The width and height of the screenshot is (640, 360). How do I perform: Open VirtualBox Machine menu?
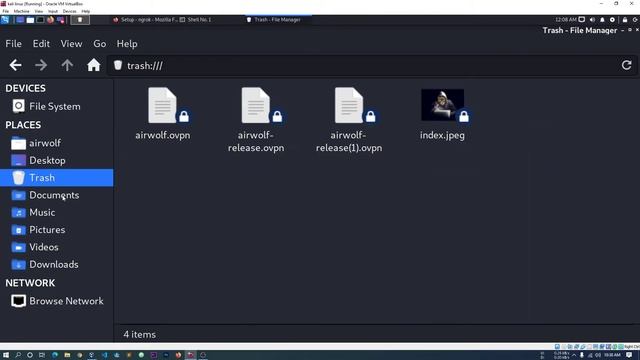(x=22, y=11)
